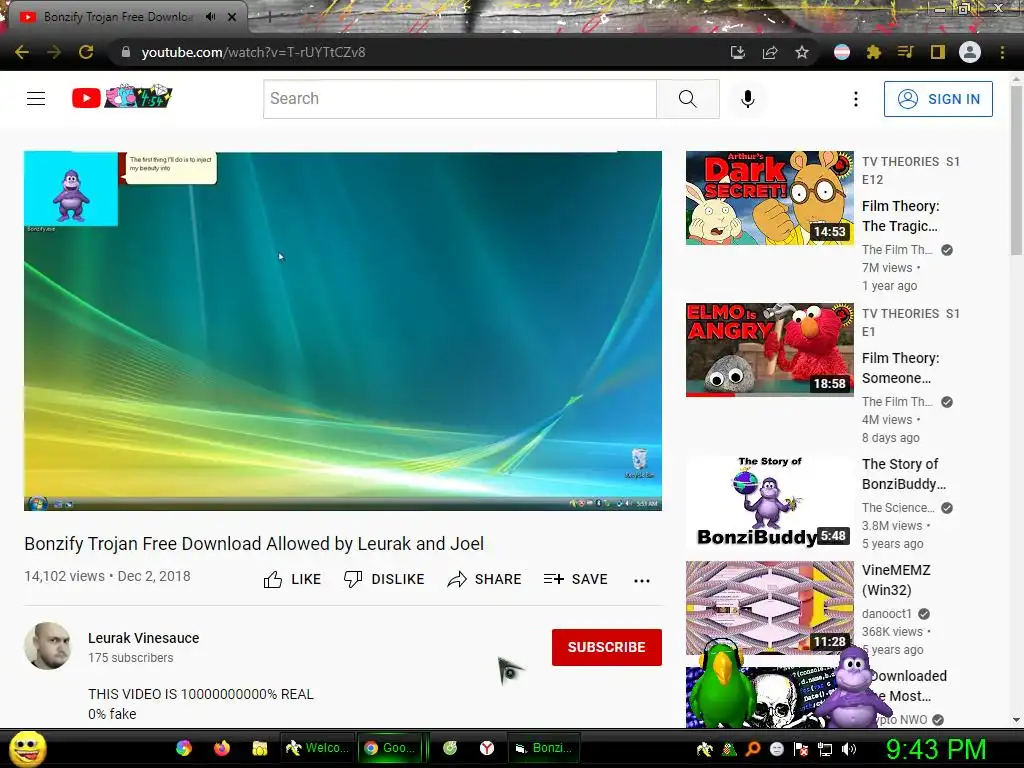Screen dimensions: 1024x768
Task: Open Film Theory: Someone... title
Action: (901, 368)
